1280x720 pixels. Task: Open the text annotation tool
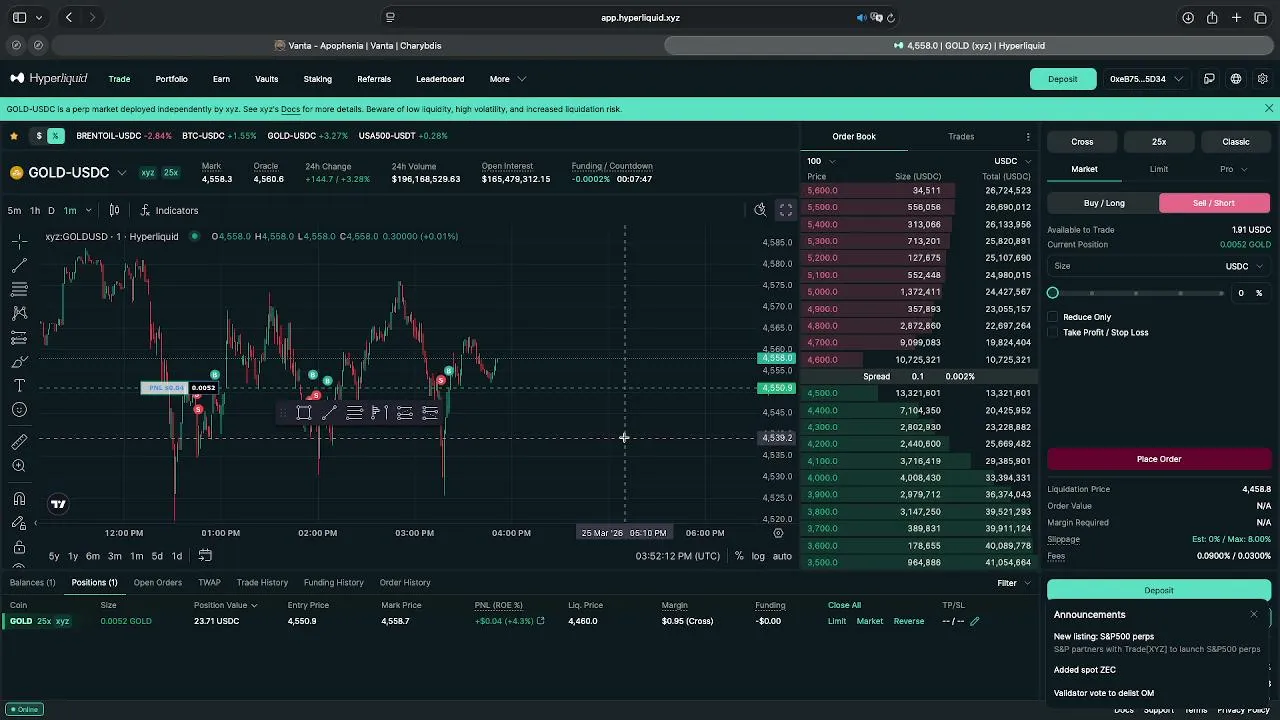[x=19, y=385]
